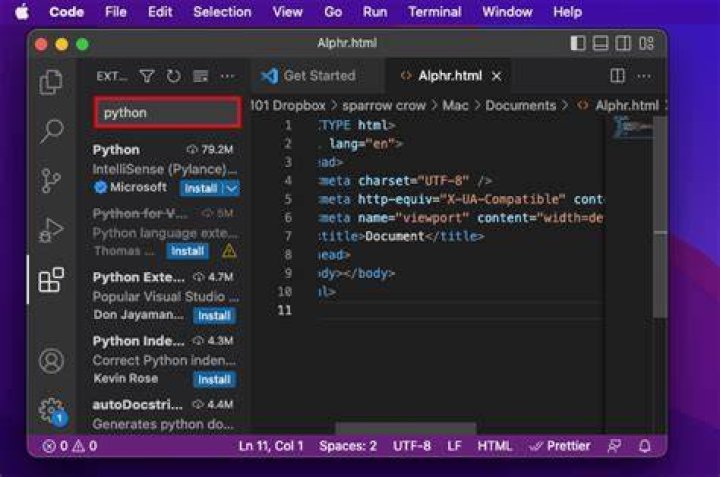Refresh the extensions list

coord(174,76)
